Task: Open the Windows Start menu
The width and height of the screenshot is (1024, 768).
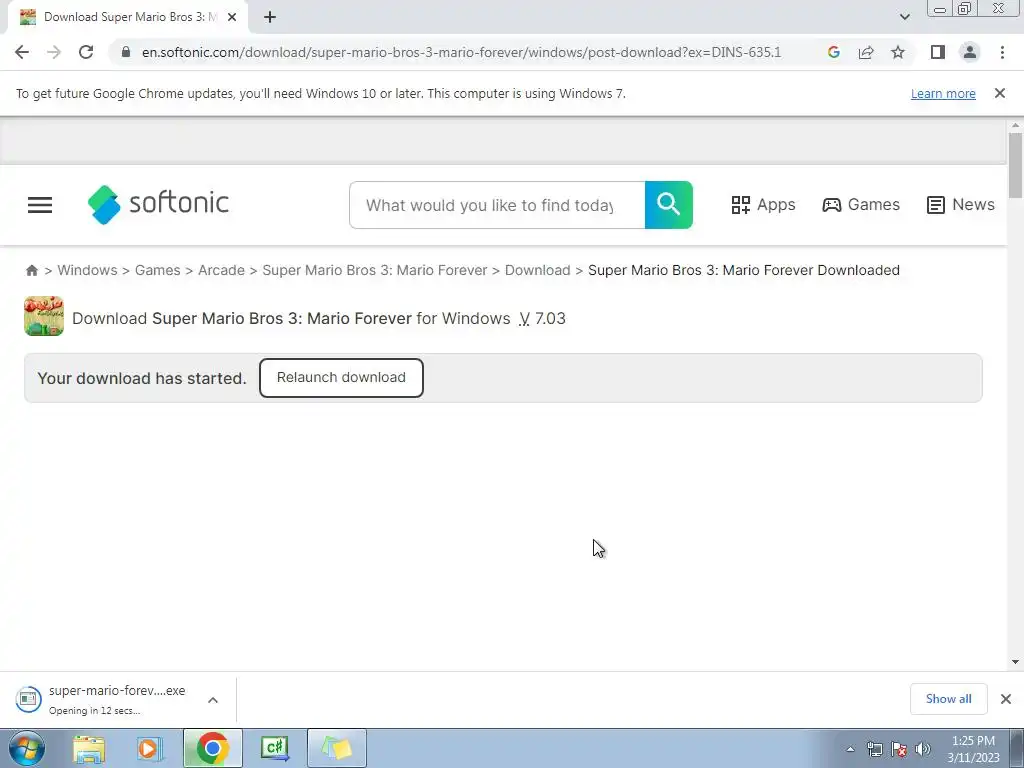Action: [27, 748]
